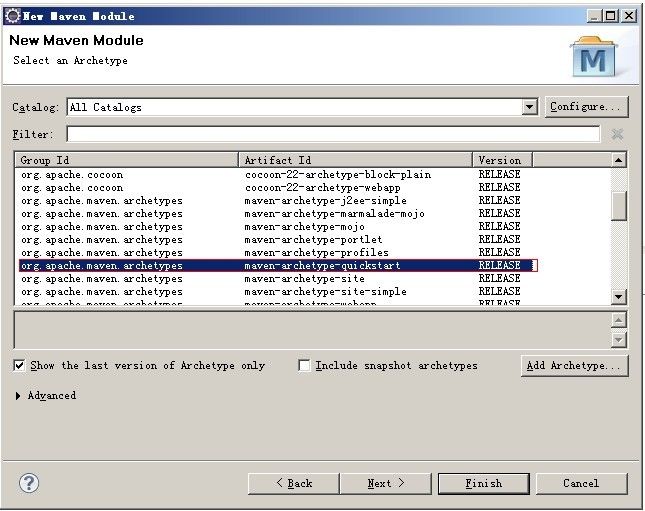The image size is (645, 511).
Task: Click the archetype list scrollbar thumb
Action: (x=618, y=206)
